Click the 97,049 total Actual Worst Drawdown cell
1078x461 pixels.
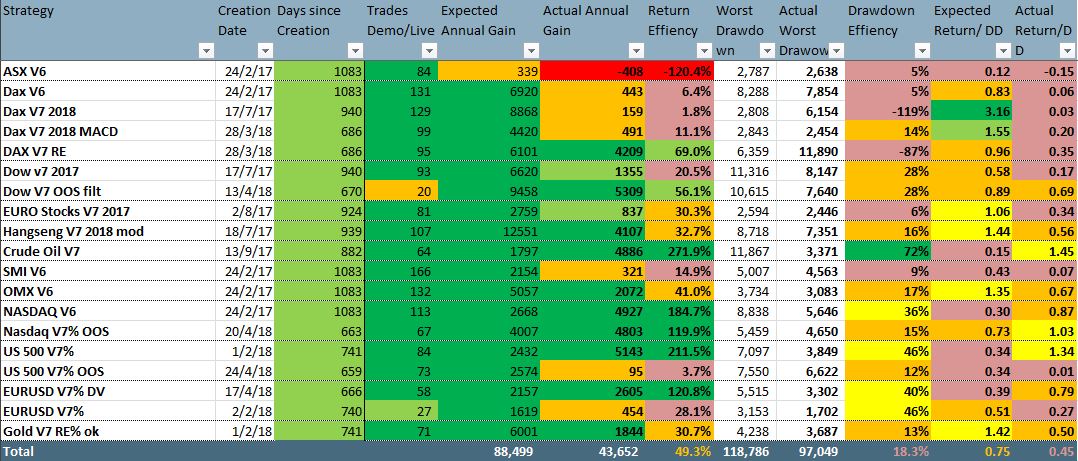811,451
